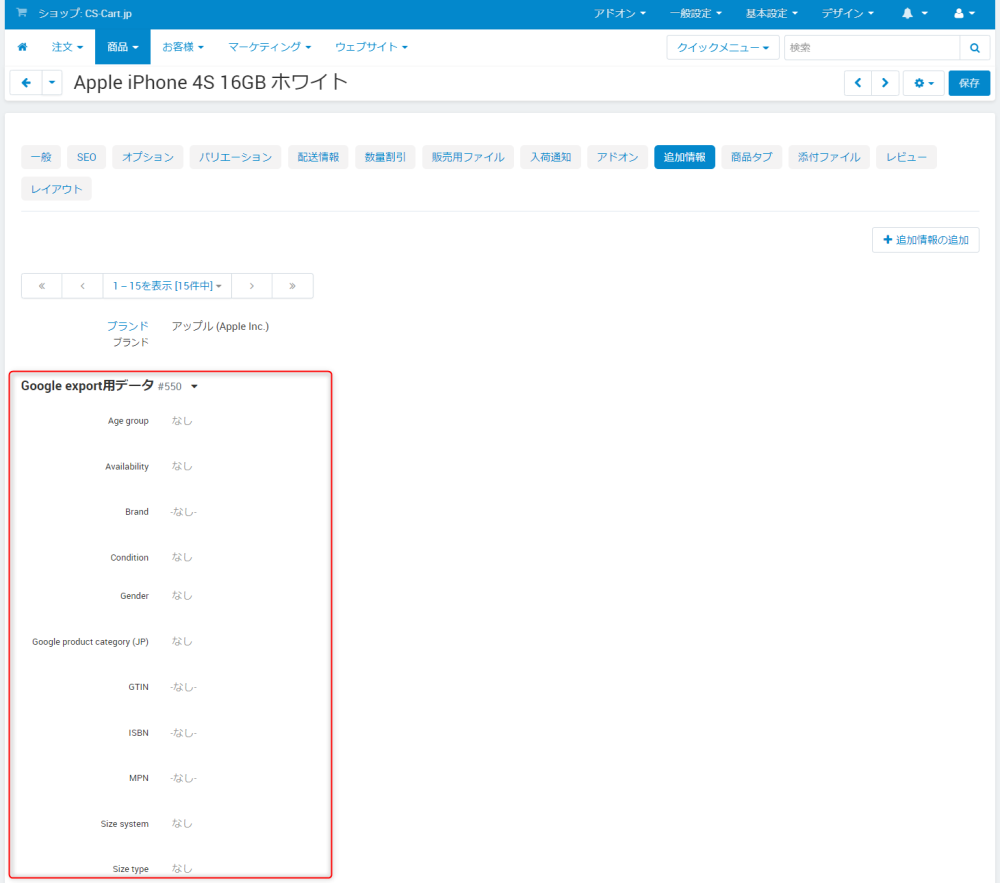Open the notifications bell menu
This screenshot has width=1000, height=883.
[914, 13]
